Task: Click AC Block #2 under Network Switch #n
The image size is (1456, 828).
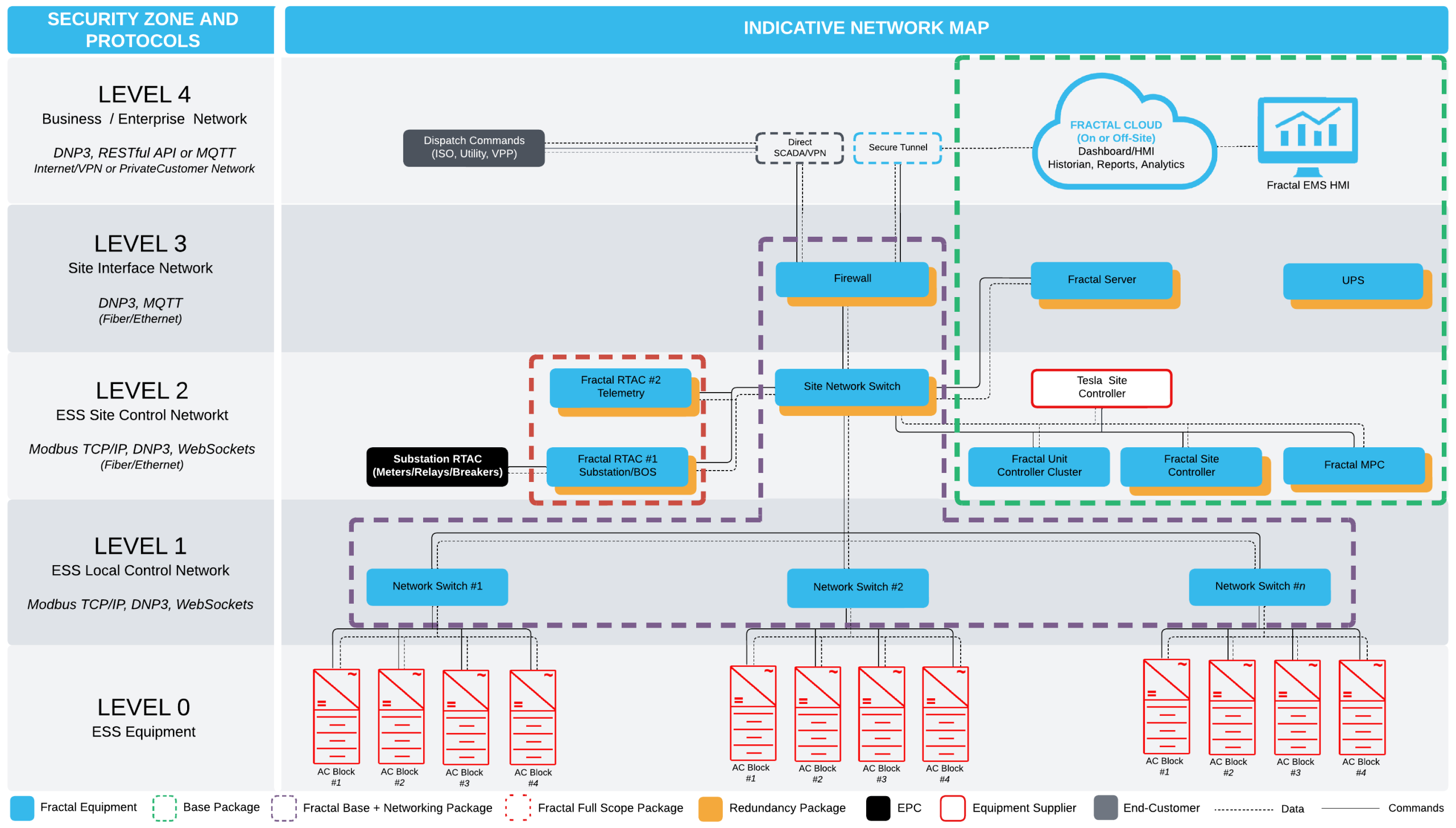Action: pos(1231,707)
